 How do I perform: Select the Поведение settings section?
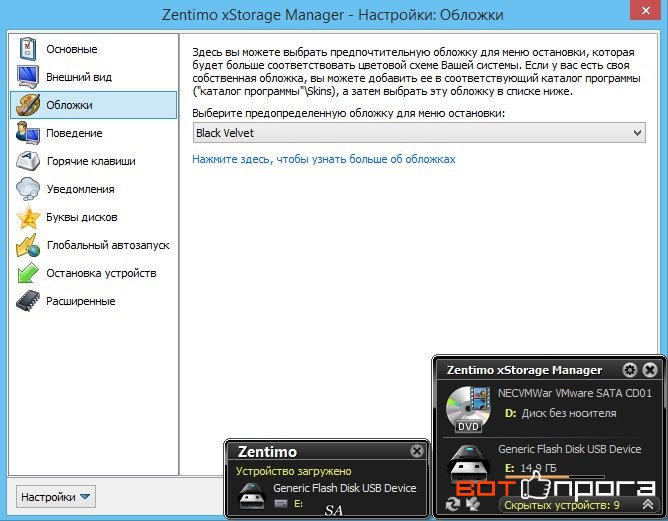coord(93,133)
